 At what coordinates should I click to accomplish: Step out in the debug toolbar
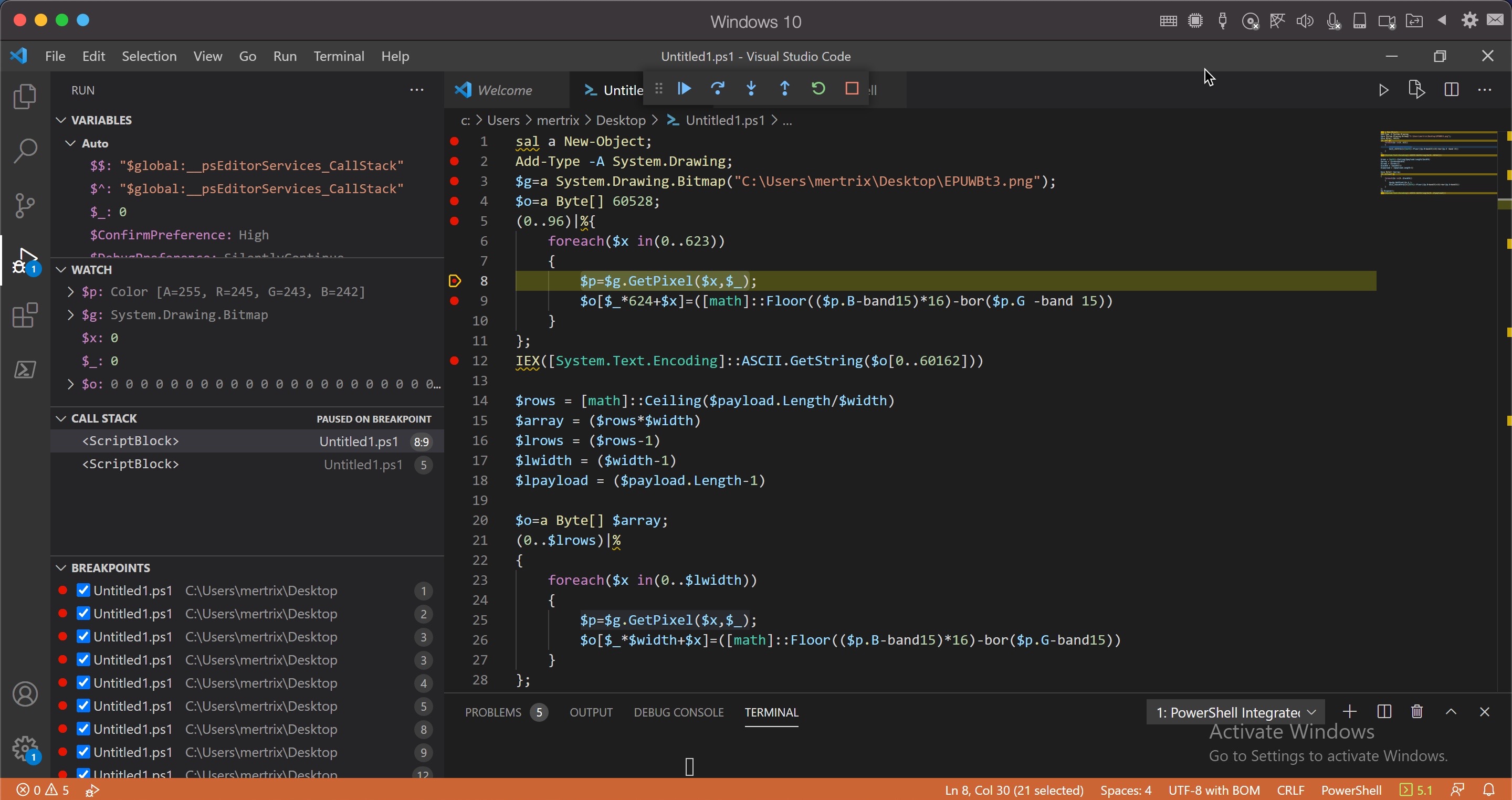point(784,89)
